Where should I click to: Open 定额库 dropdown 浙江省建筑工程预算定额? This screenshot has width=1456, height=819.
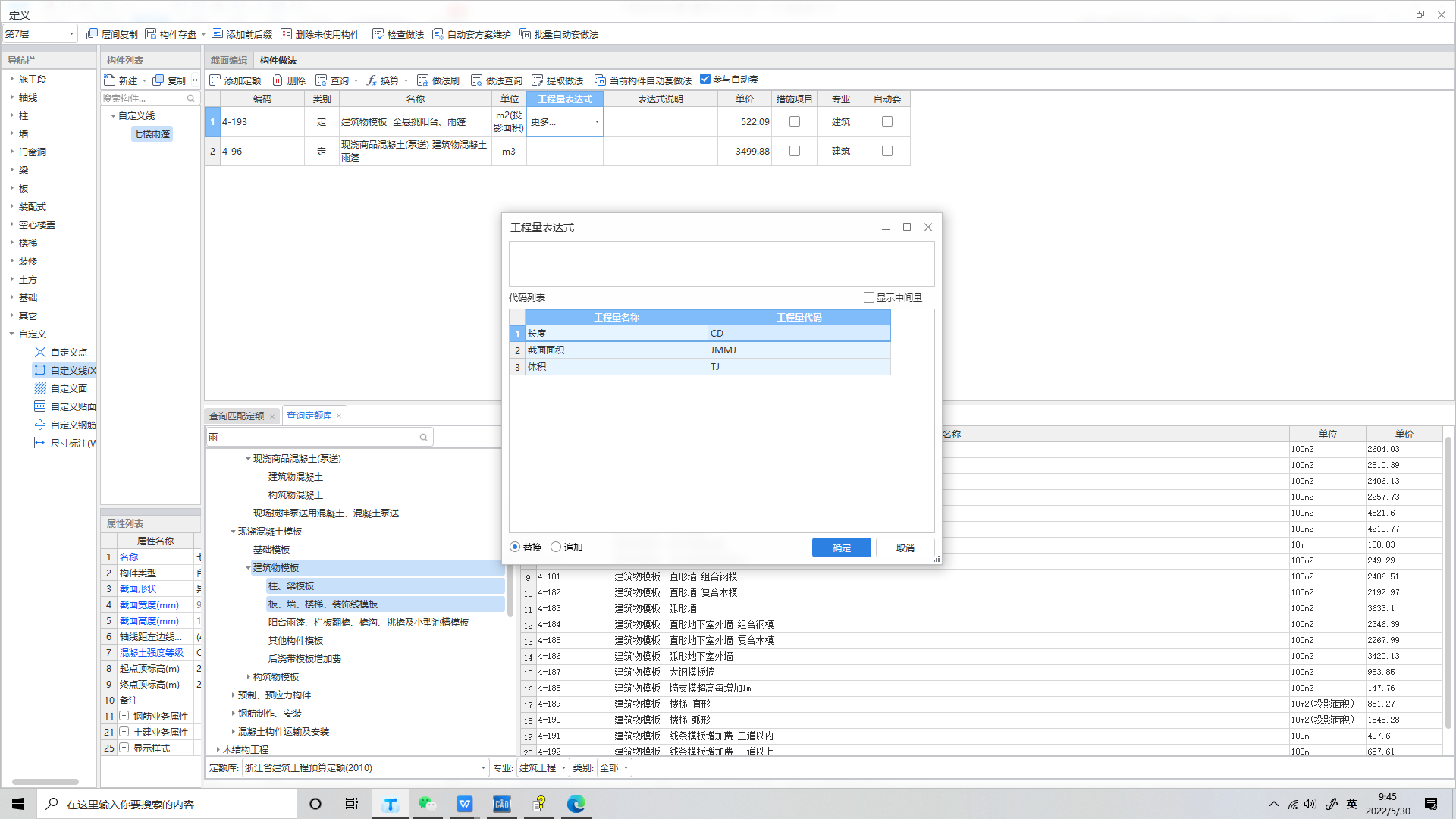366,768
